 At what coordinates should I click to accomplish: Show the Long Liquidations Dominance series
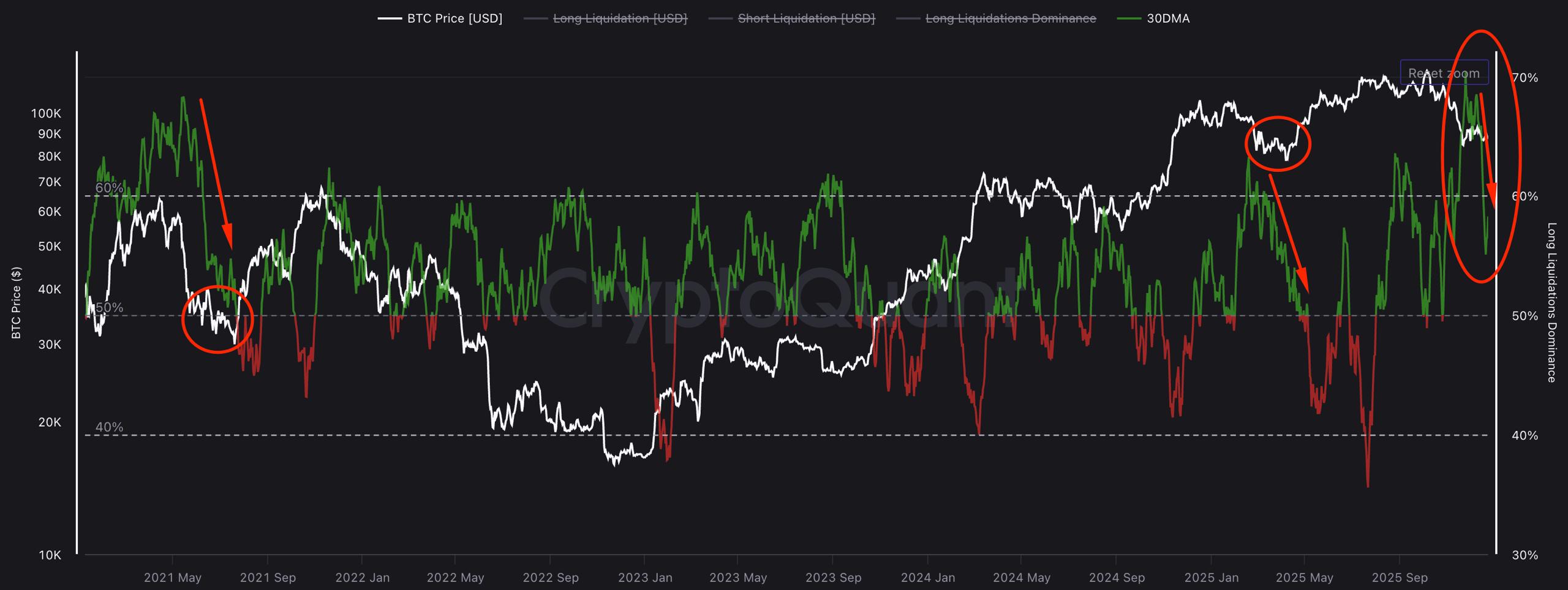click(1010, 18)
